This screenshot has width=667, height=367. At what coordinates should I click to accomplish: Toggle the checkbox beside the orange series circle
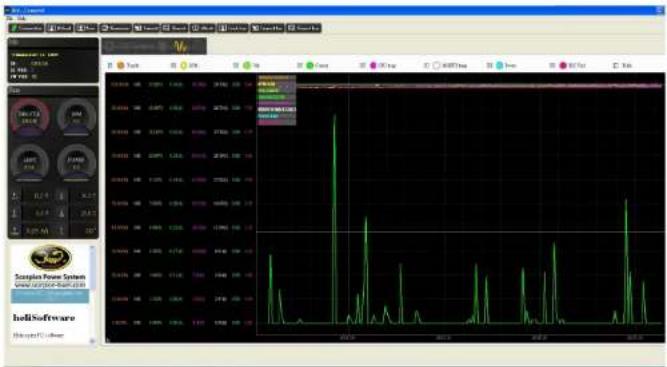coord(110,65)
